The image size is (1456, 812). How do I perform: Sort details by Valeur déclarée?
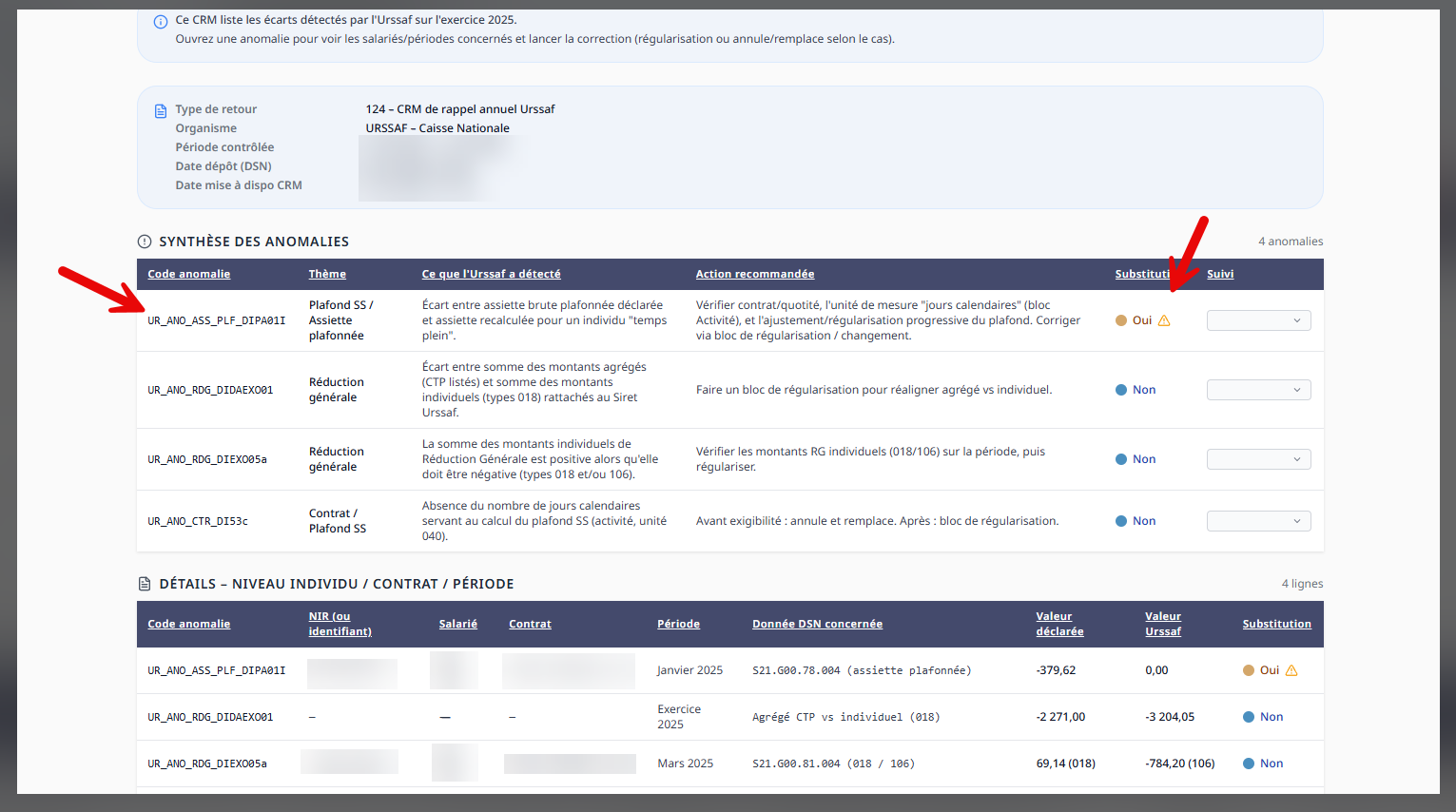1059,624
